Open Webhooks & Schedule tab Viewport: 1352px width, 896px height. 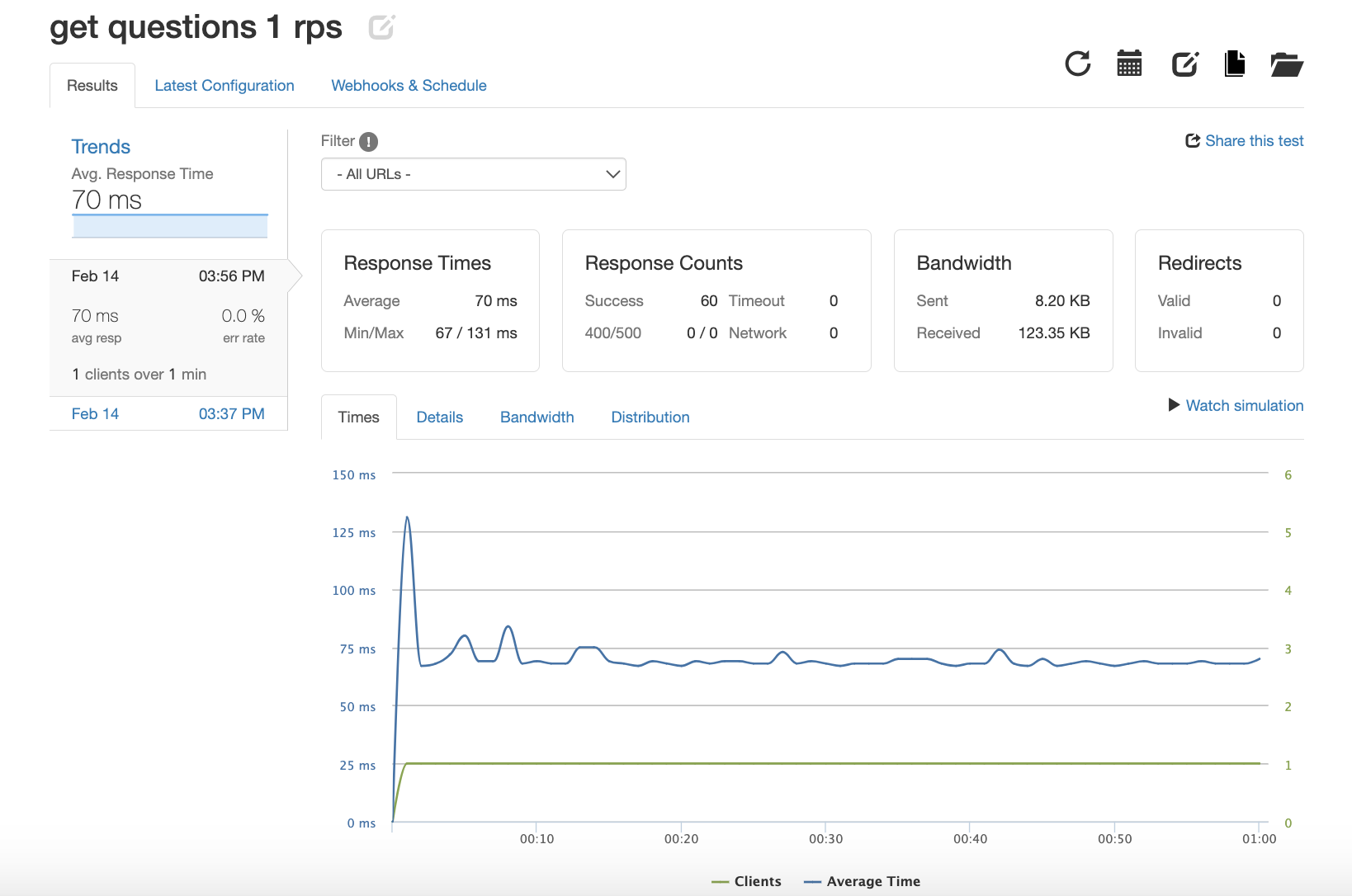coord(409,86)
